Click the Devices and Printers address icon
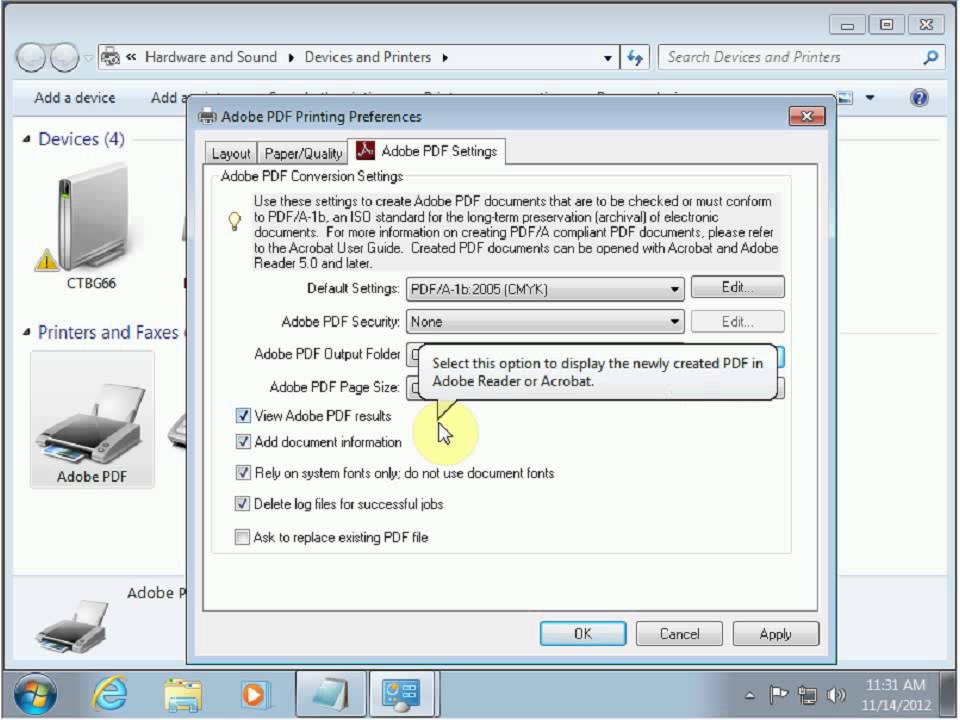960x720 pixels. 110,57
